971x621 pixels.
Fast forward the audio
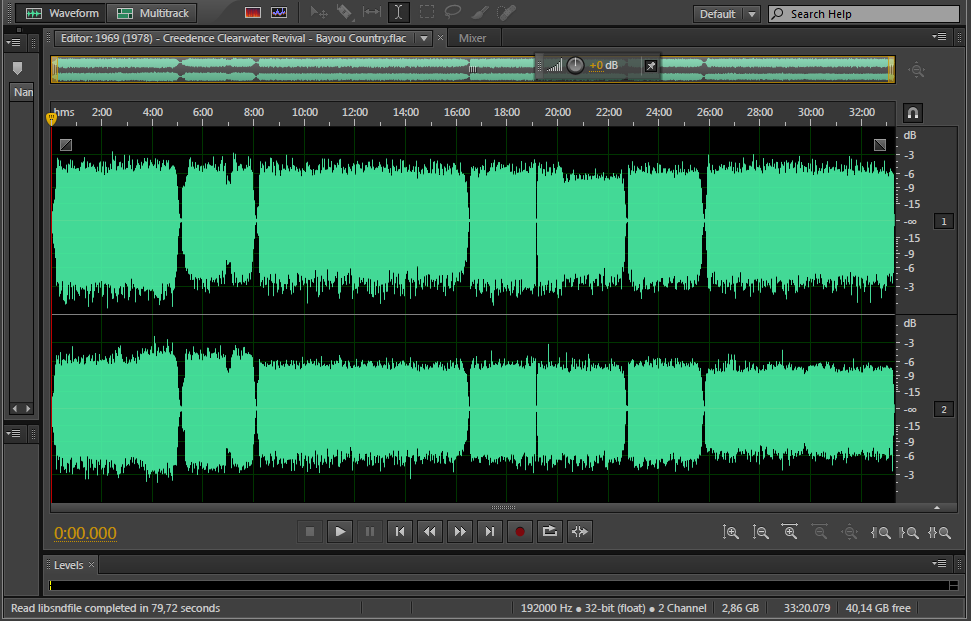coord(459,531)
